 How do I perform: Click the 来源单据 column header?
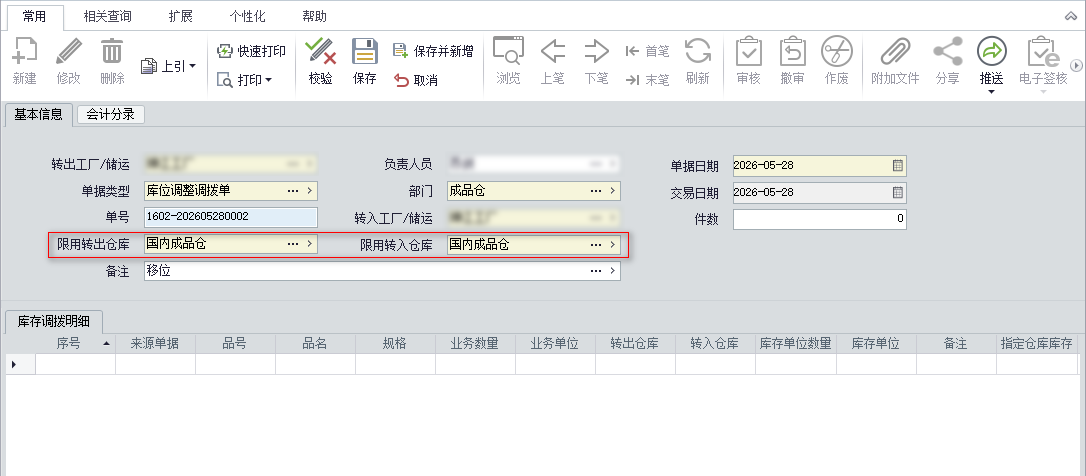[x=155, y=344]
